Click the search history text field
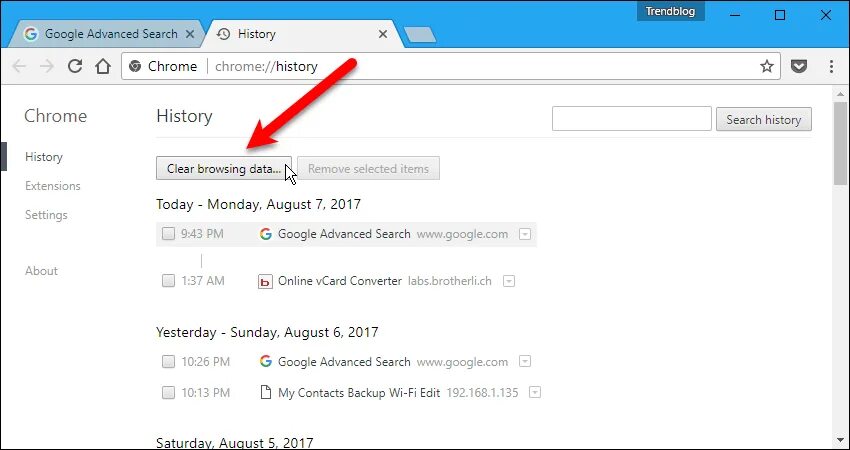The height and width of the screenshot is (450, 850). click(632, 119)
